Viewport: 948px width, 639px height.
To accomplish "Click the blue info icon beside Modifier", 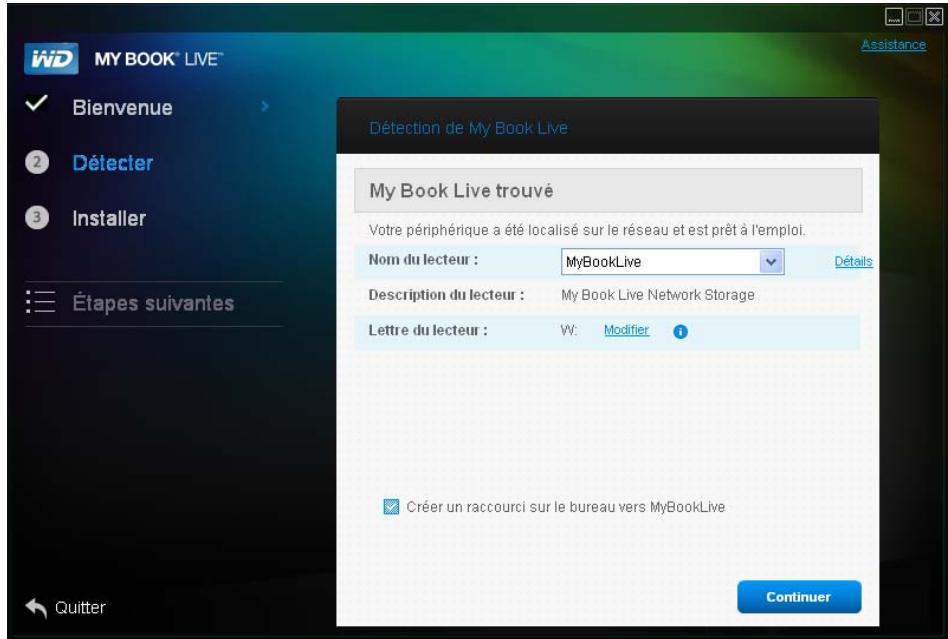I will tap(680, 331).
